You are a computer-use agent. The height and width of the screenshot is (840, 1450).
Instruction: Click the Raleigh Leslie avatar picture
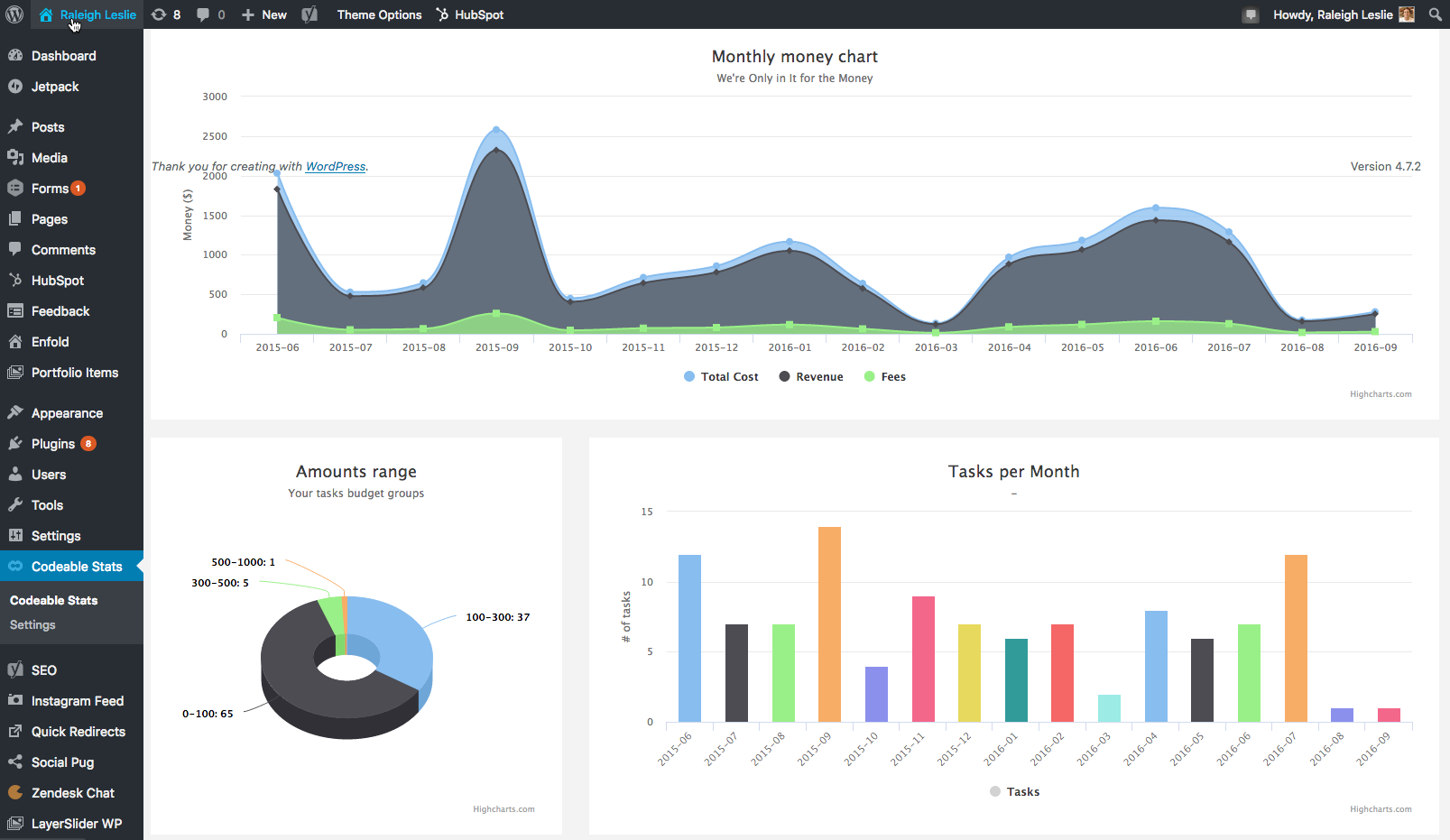1407,14
